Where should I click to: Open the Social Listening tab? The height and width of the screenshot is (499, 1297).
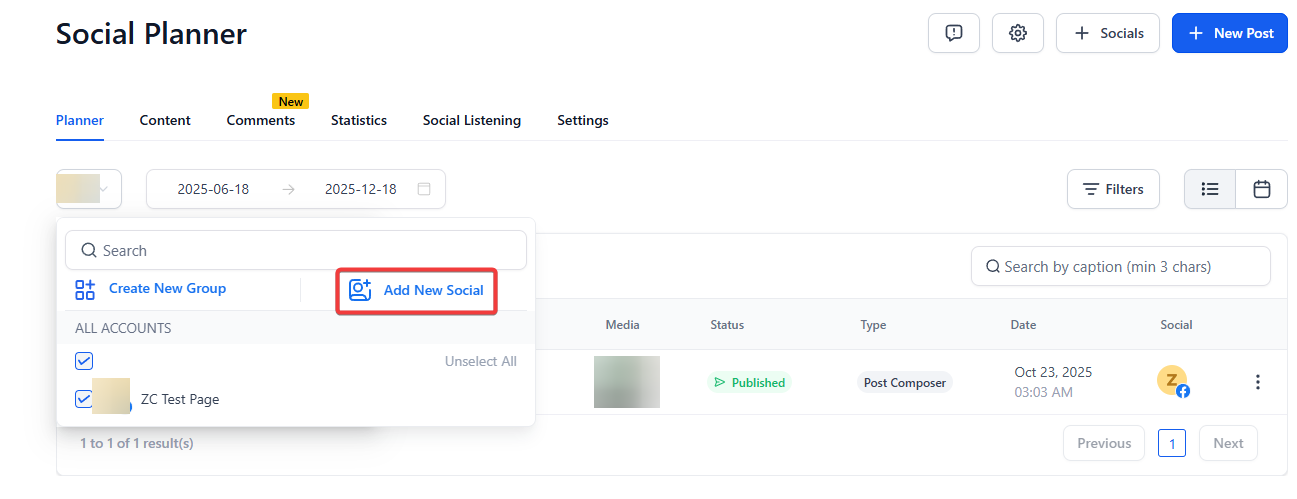[x=472, y=120]
